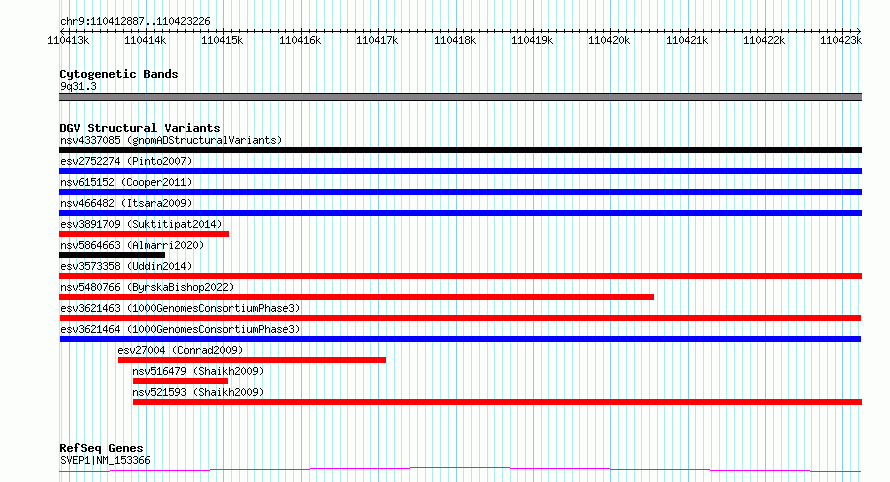
Task: Click the 110423k ruler tick label
Action: click(x=841, y=40)
